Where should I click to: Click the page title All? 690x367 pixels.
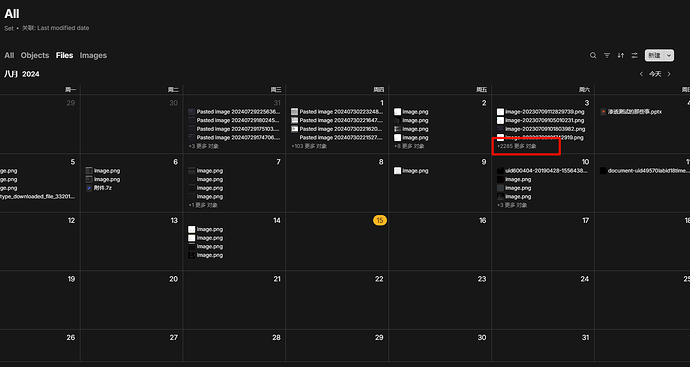[11, 14]
